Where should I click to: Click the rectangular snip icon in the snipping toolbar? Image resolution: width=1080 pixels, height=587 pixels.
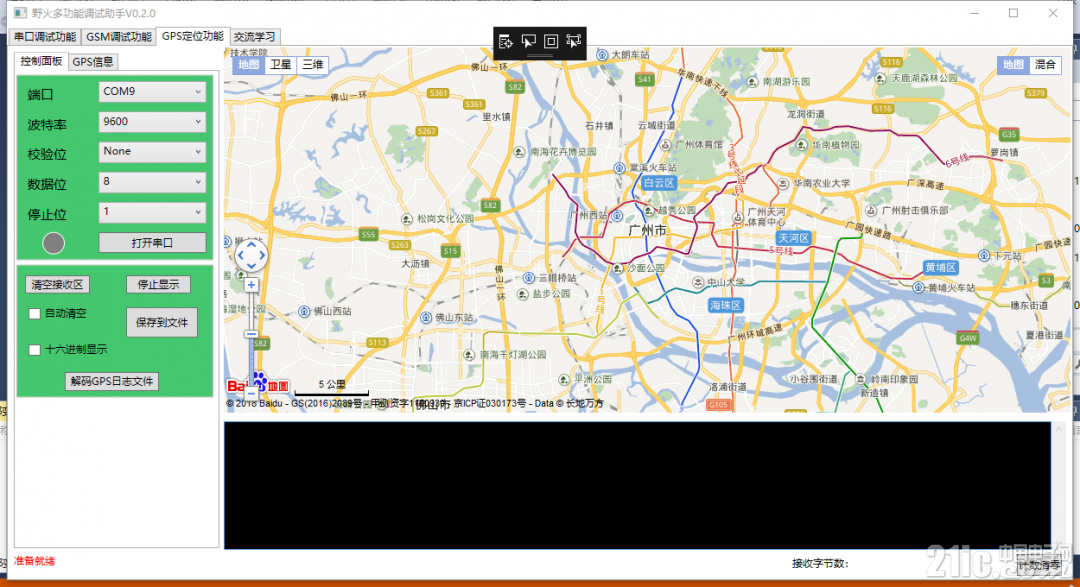click(506, 41)
